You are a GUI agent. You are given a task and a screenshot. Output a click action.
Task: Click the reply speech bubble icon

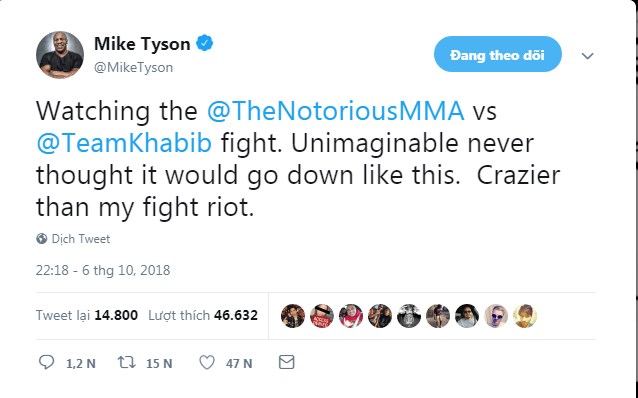pos(46,362)
